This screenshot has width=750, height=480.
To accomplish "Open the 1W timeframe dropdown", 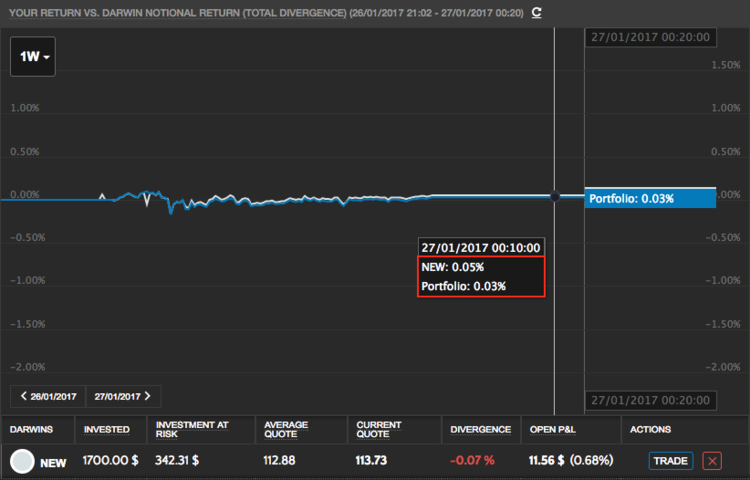I will 33,56.
